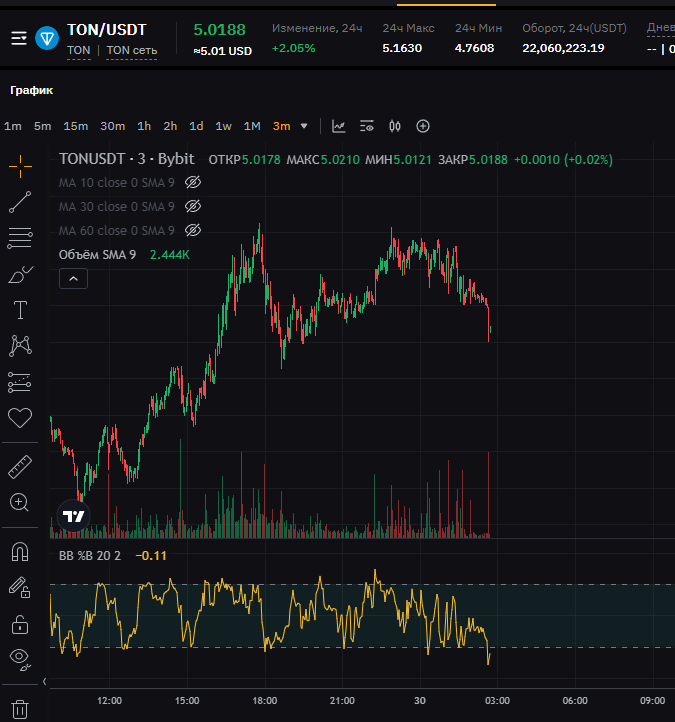Click the current price 5.0188
This screenshot has width=675, height=722.
(220, 29)
